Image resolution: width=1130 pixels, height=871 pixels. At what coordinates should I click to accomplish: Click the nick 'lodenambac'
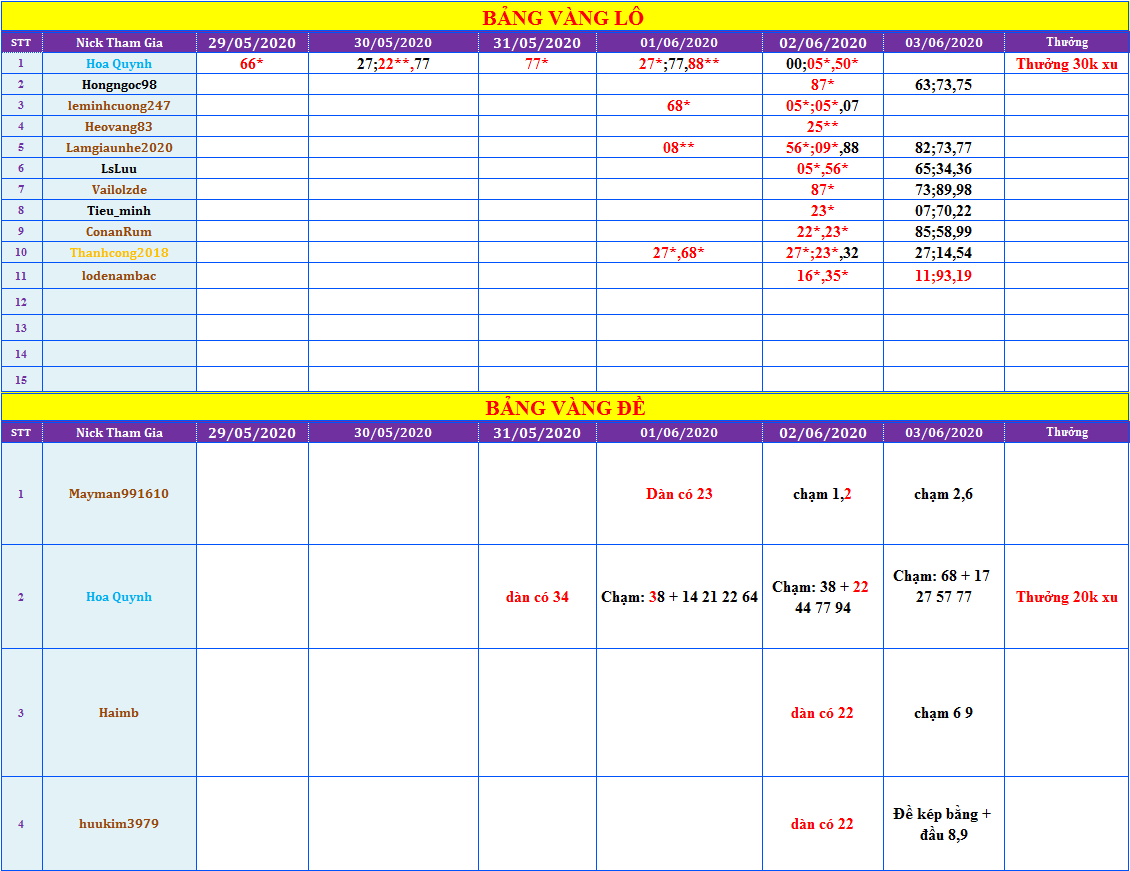(119, 275)
